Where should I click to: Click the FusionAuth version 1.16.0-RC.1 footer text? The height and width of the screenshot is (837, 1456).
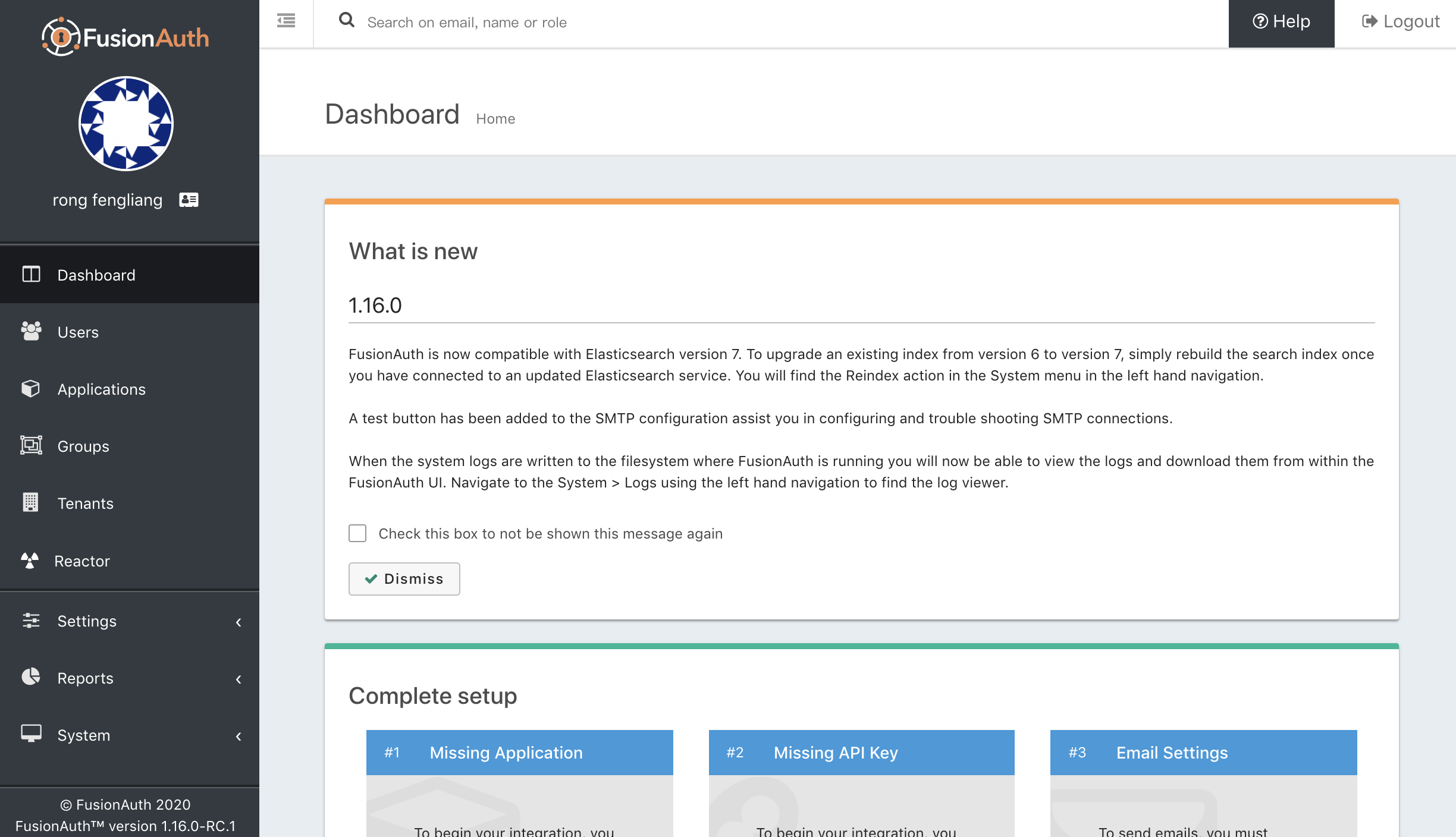[x=125, y=826]
